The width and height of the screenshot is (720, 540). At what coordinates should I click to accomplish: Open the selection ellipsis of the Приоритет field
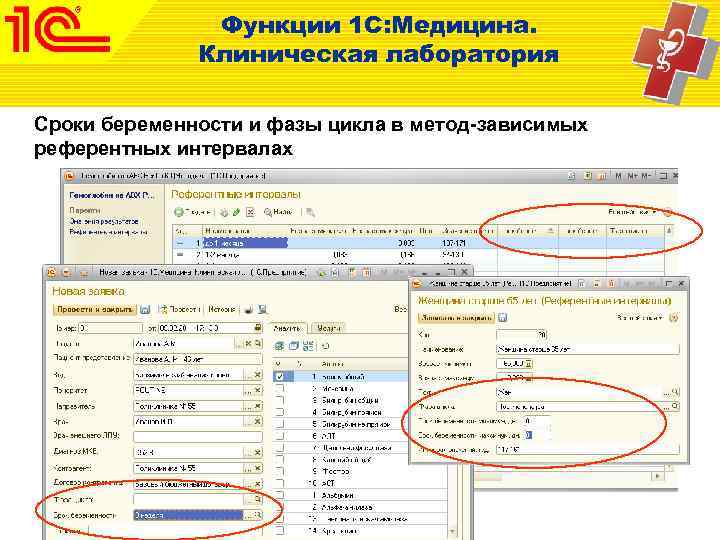[x=248, y=390]
